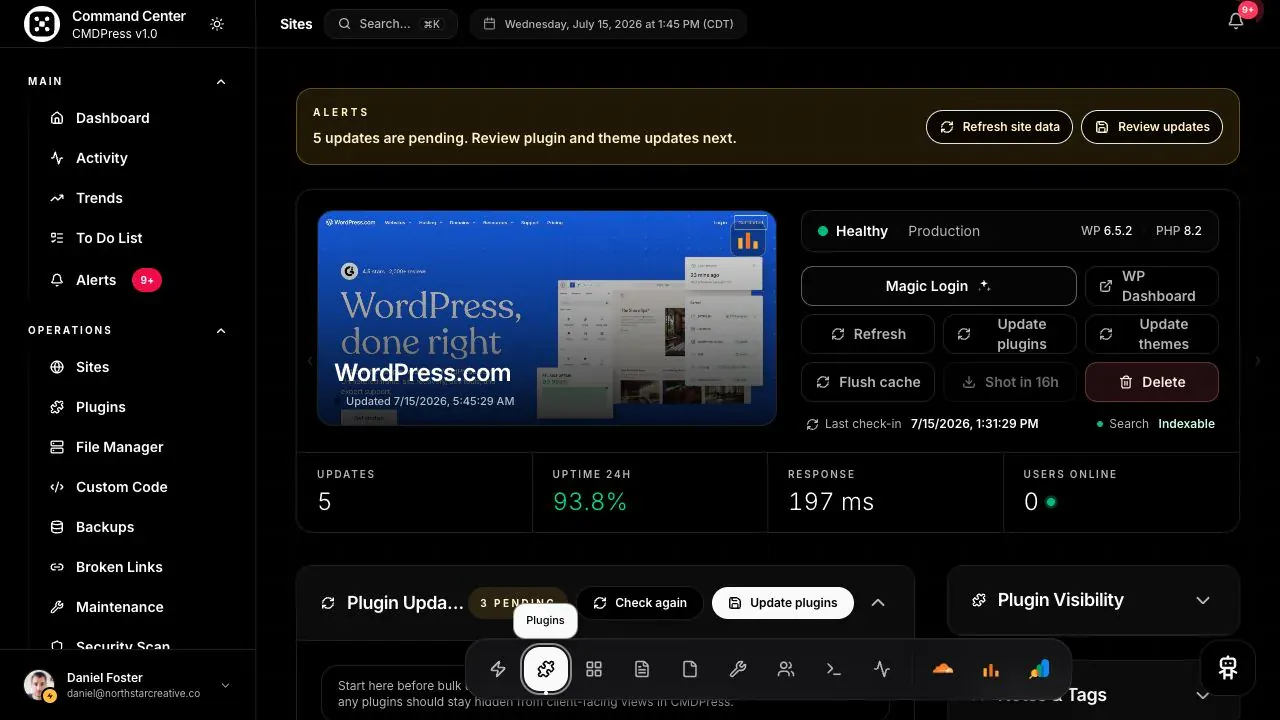This screenshot has height=720, width=1280.
Task: Click the Plugins puzzle icon in dock
Action: pyautogui.click(x=546, y=669)
